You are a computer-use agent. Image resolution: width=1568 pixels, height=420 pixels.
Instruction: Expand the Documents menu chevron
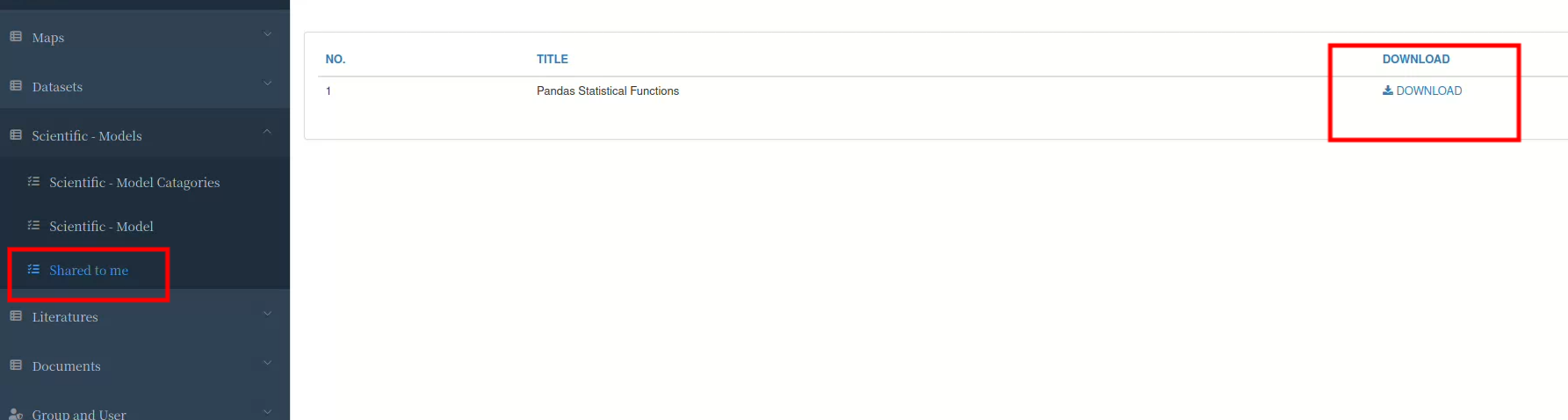click(268, 363)
